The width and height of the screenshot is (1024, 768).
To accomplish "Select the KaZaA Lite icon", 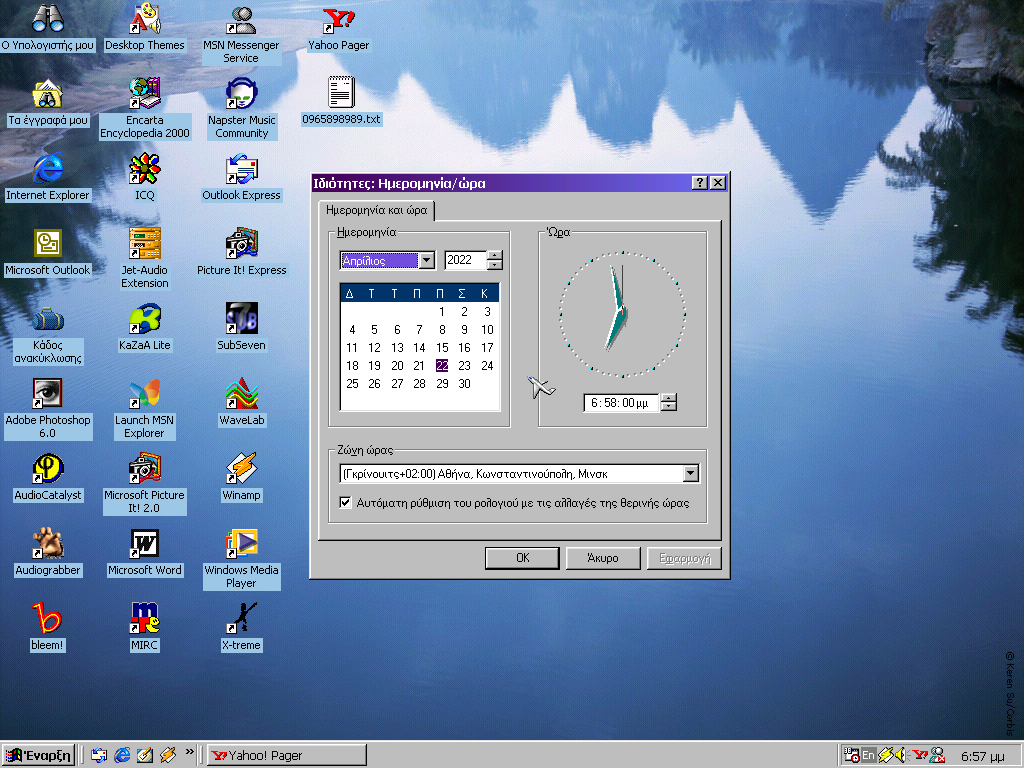I will [144, 319].
